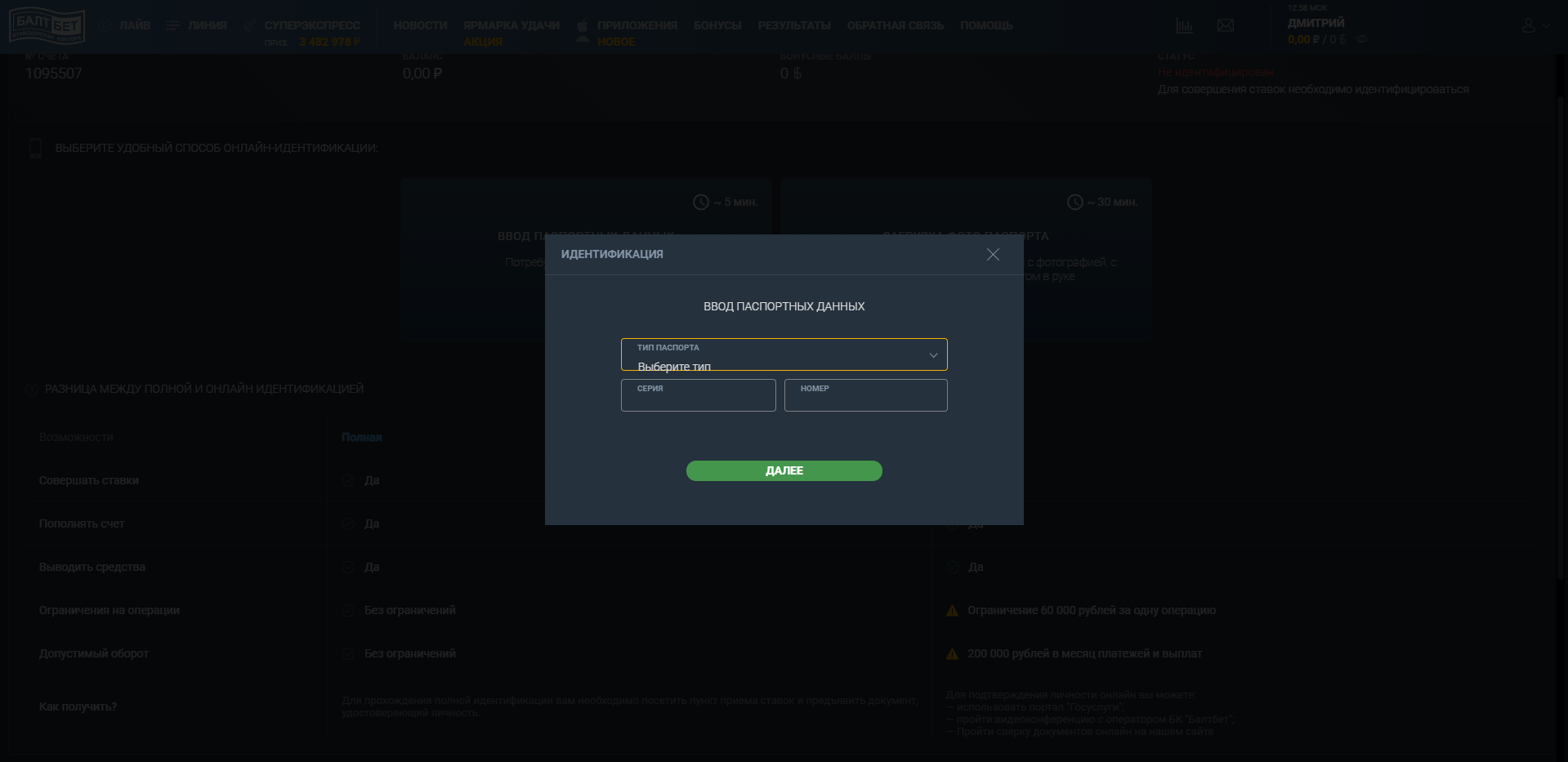Open messages envelope icon
This screenshot has width=1568, height=762.
[x=1226, y=26]
